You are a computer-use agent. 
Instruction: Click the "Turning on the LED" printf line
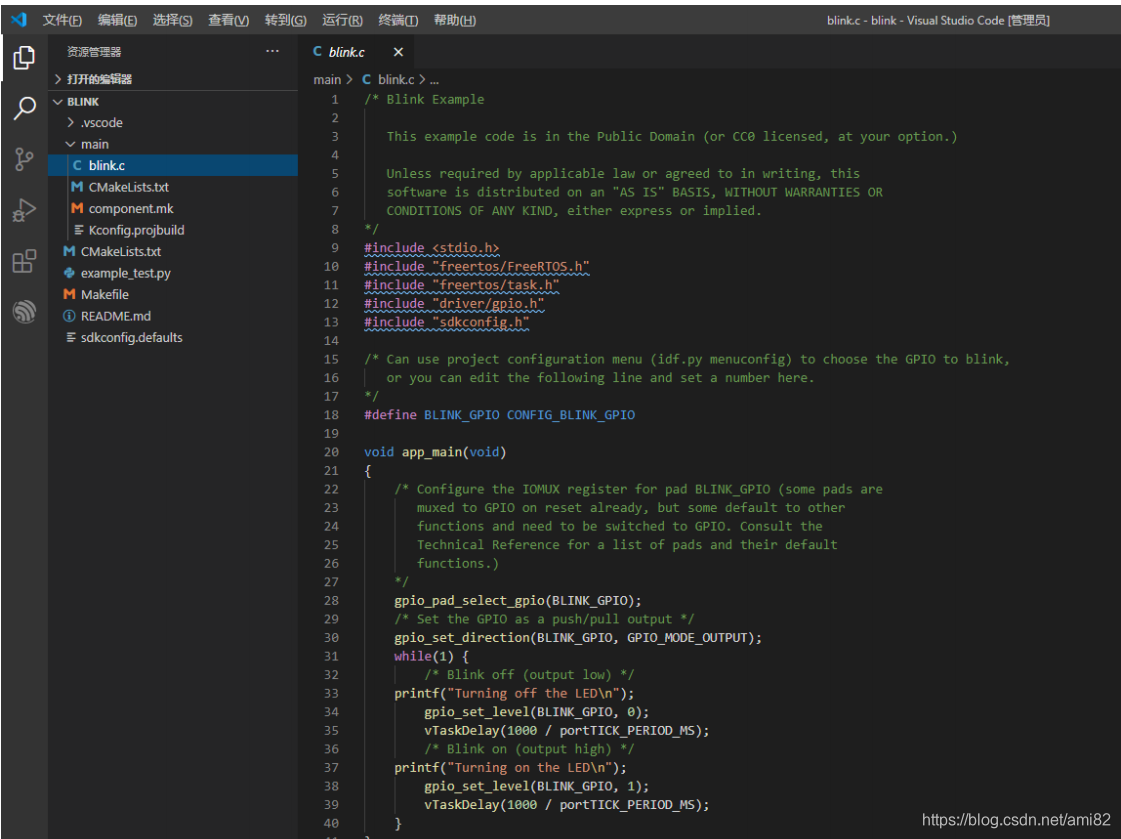point(510,768)
